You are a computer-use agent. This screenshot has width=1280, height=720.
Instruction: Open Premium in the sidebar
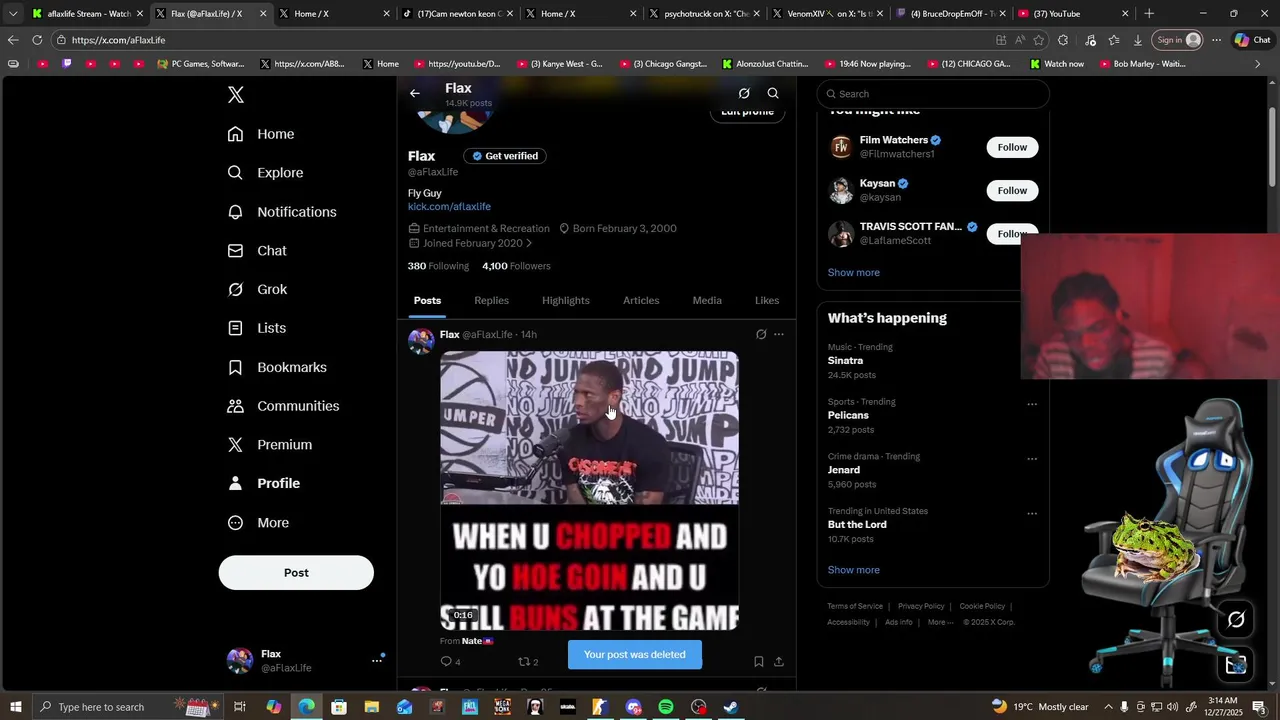(x=270, y=445)
